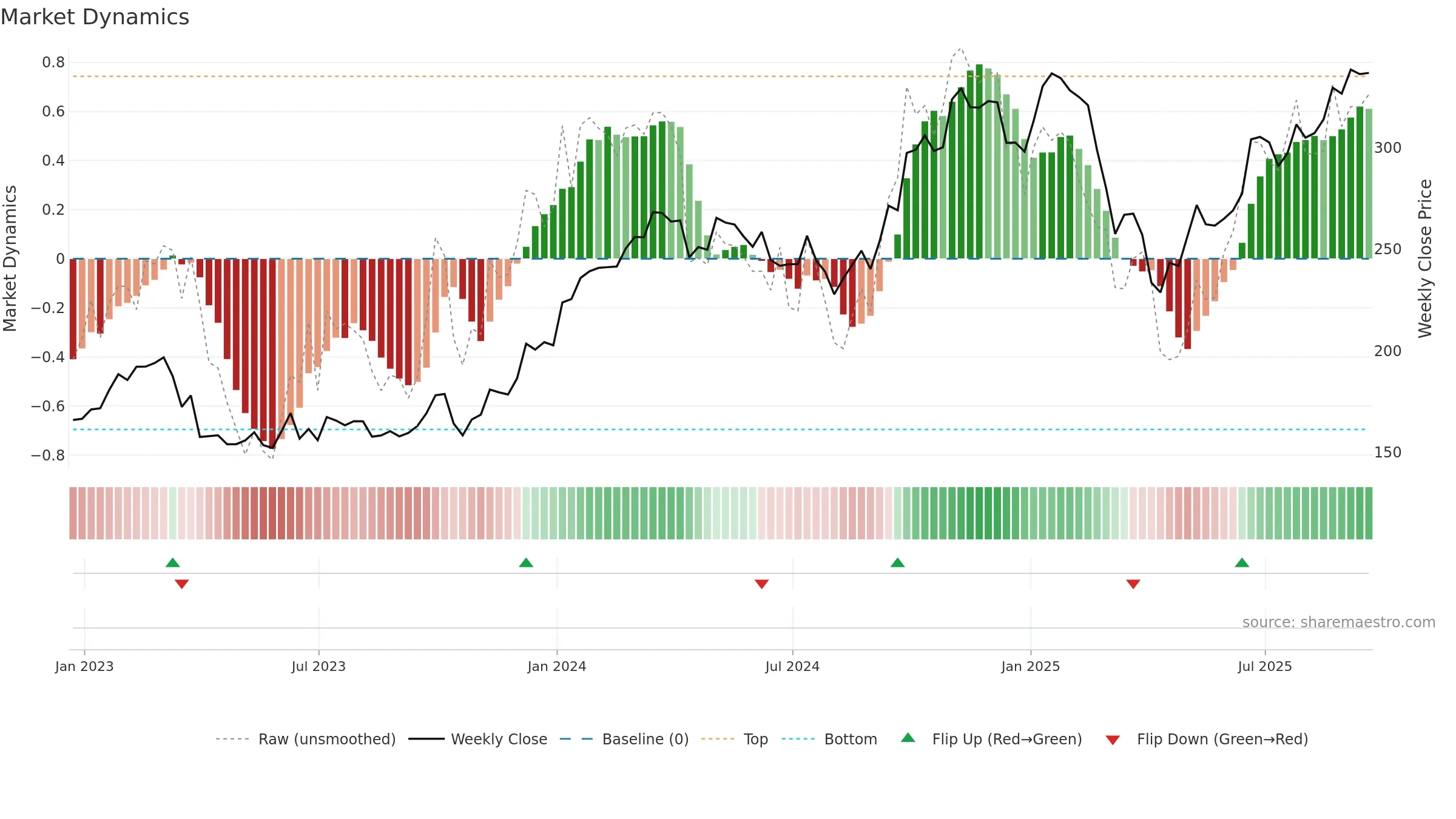Click the Jul 2024 axis label
The image size is (1456, 819).
coord(792,666)
